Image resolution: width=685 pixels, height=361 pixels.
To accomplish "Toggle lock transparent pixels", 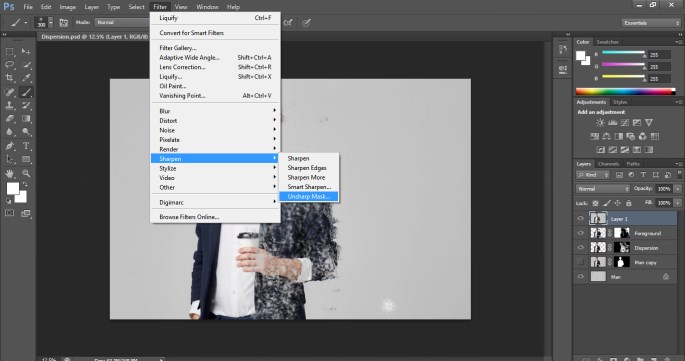I will (x=595, y=203).
